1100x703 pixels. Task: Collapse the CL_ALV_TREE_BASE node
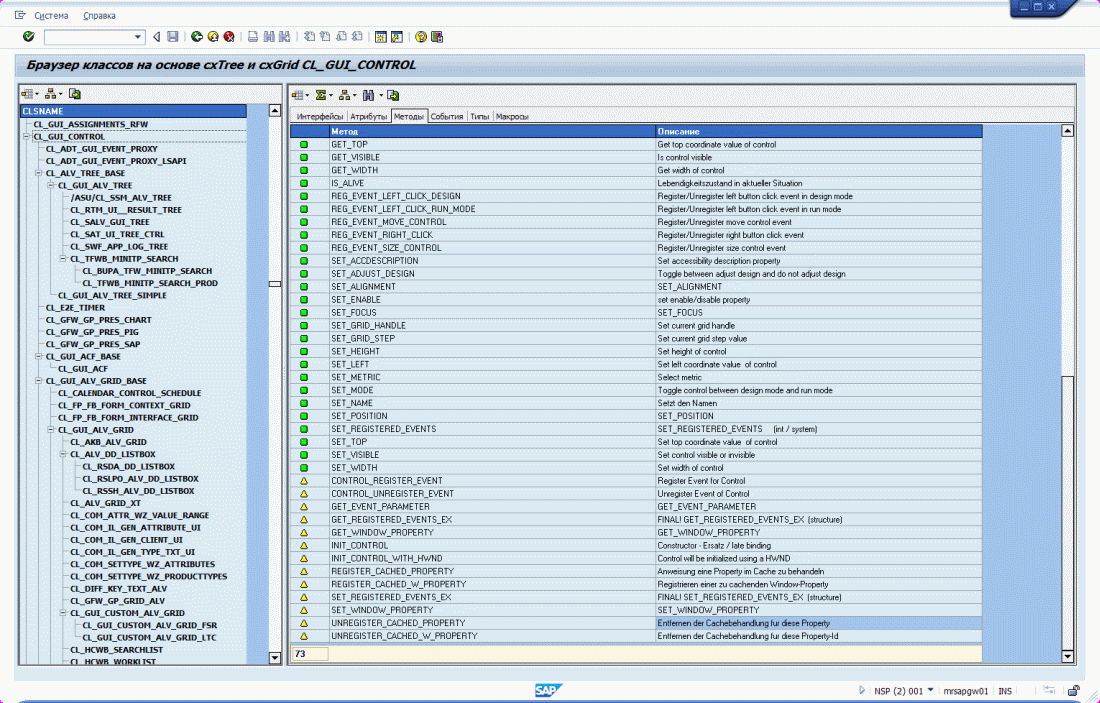pyautogui.click(x=39, y=173)
